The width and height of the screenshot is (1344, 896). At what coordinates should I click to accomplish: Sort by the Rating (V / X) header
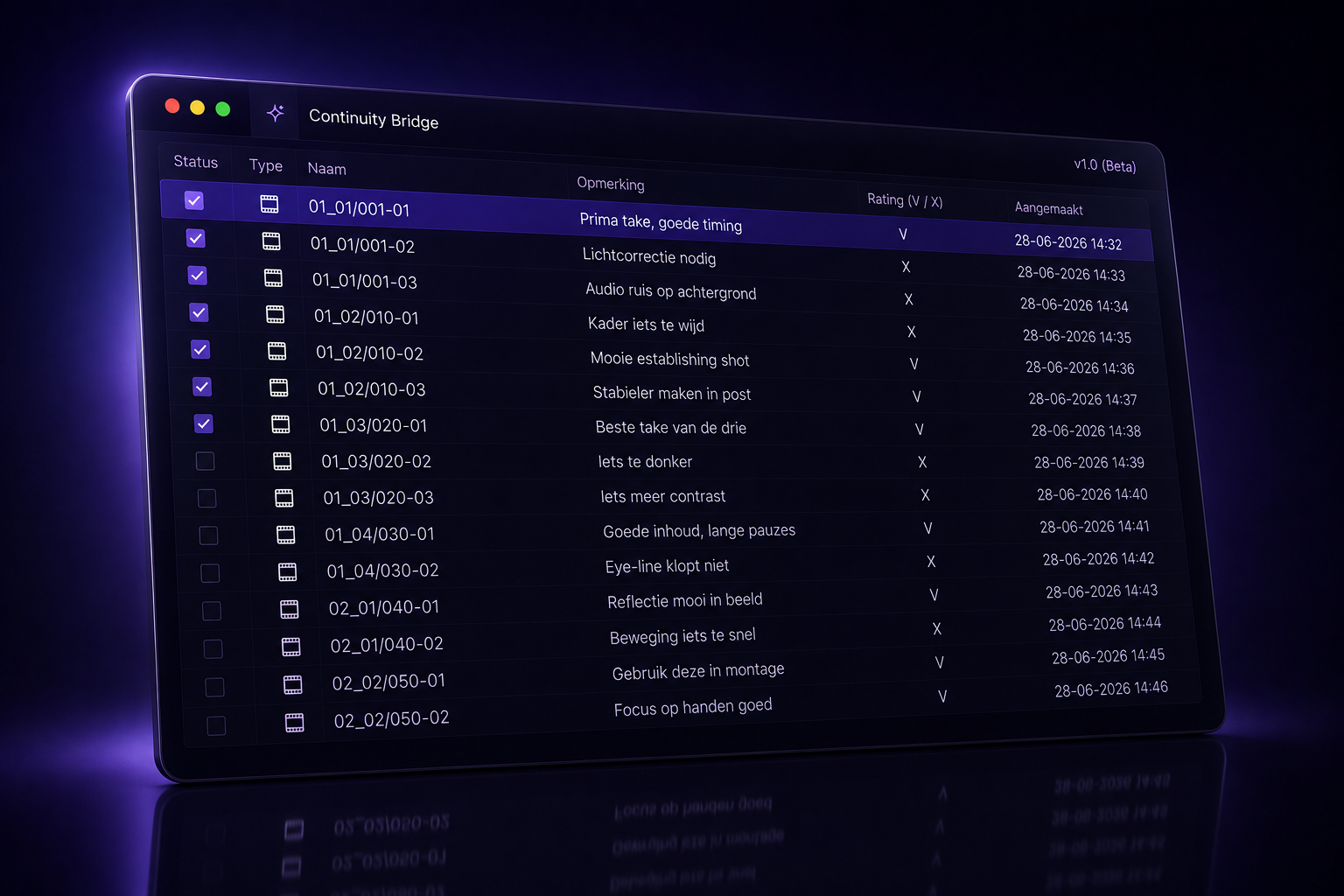coord(905,200)
